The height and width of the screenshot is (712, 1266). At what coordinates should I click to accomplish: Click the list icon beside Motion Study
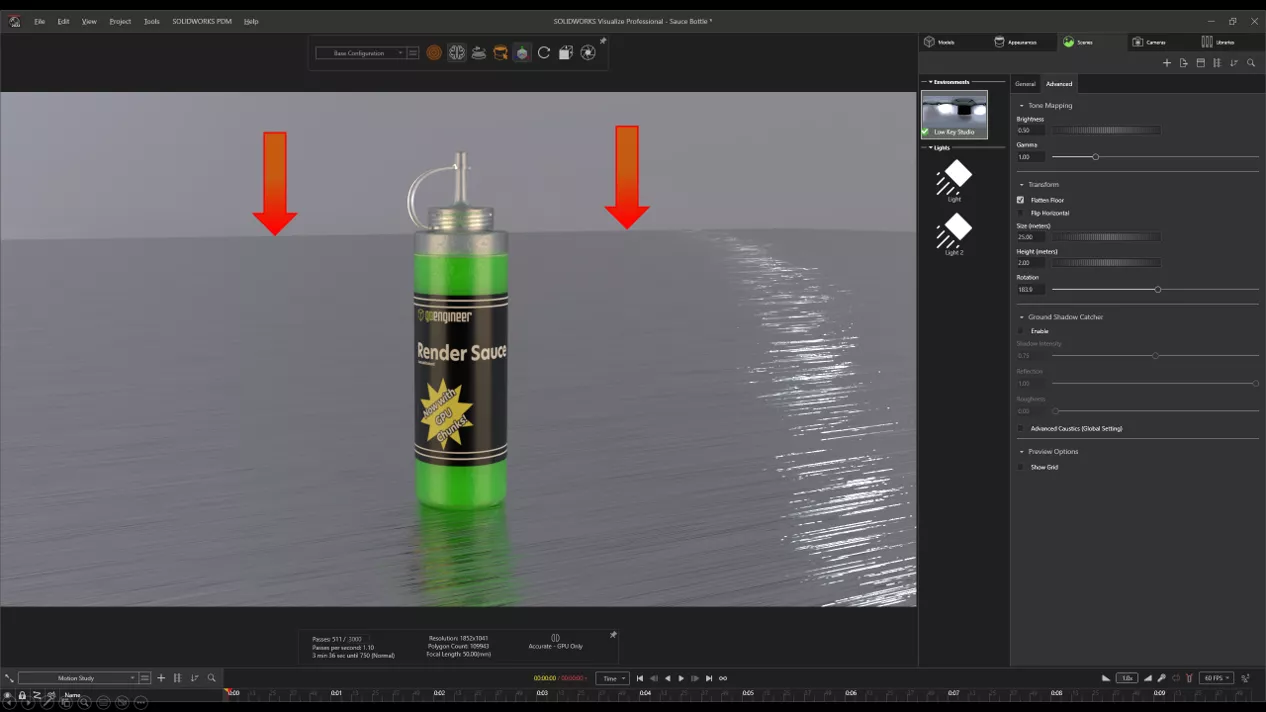pyautogui.click(x=145, y=678)
